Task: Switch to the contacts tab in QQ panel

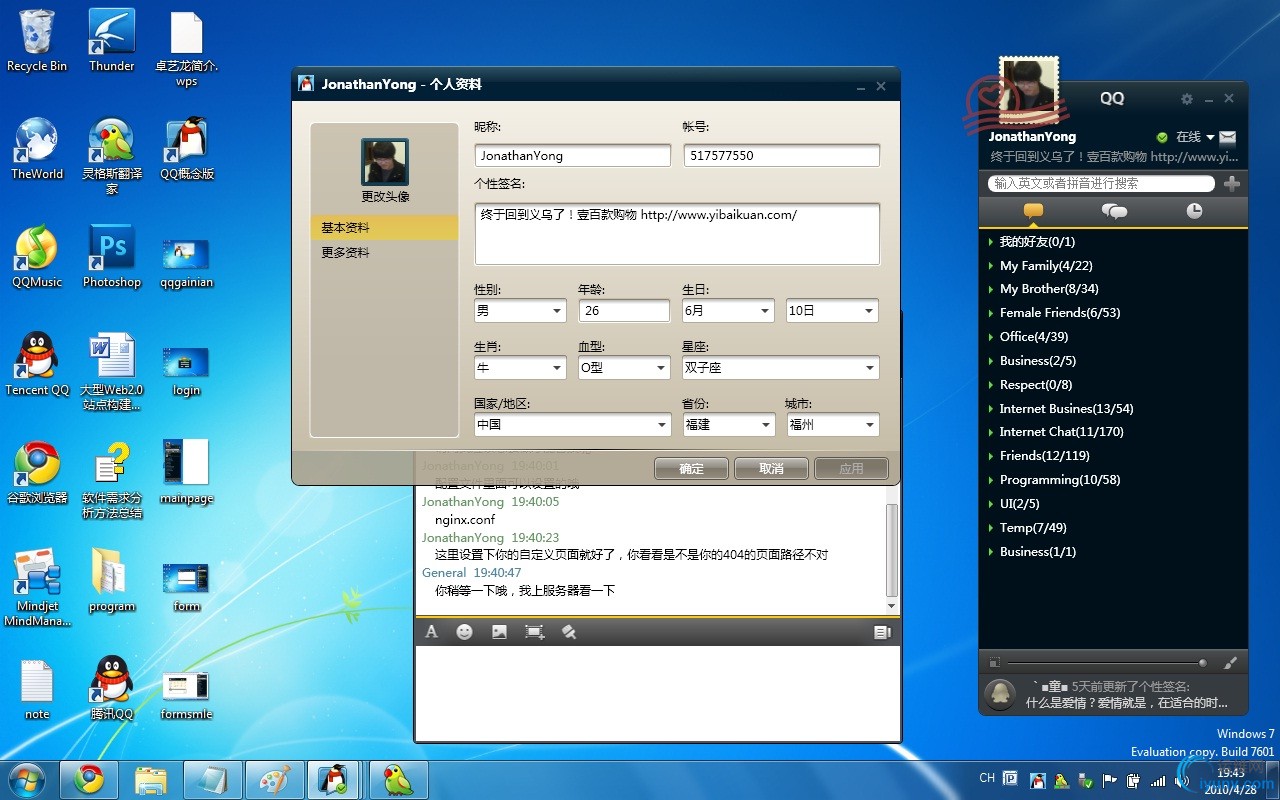Action: point(1034,211)
